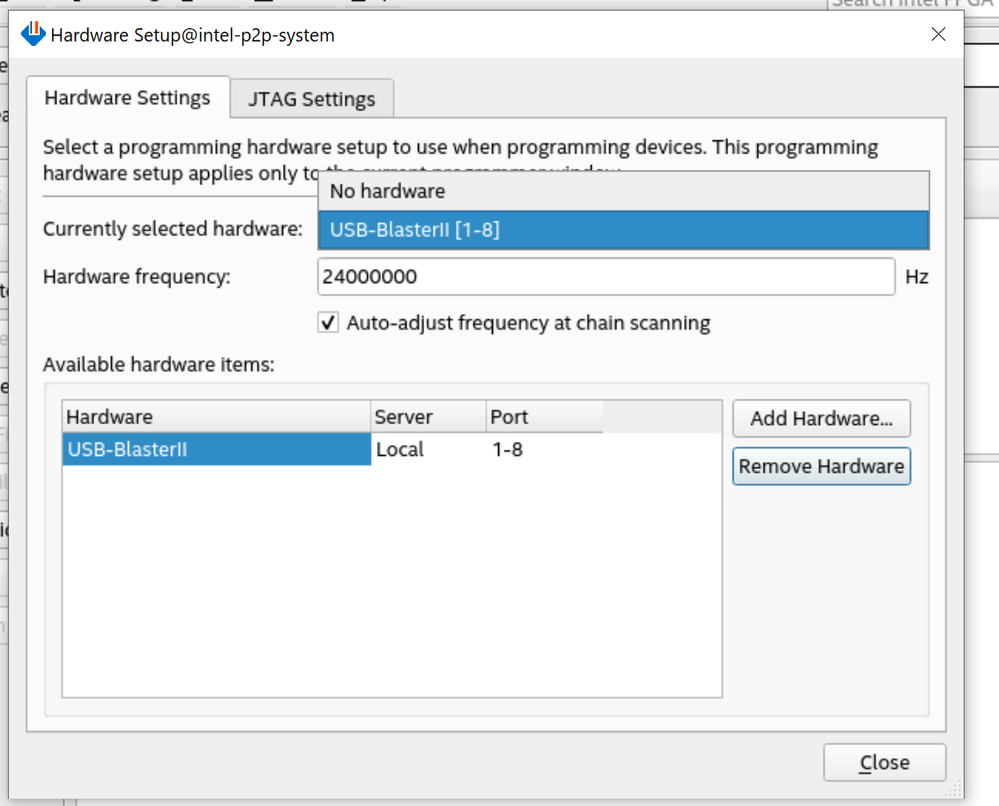This screenshot has width=999, height=806.
Task: Open the Add Hardware dialog
Action: click(821, 419)
